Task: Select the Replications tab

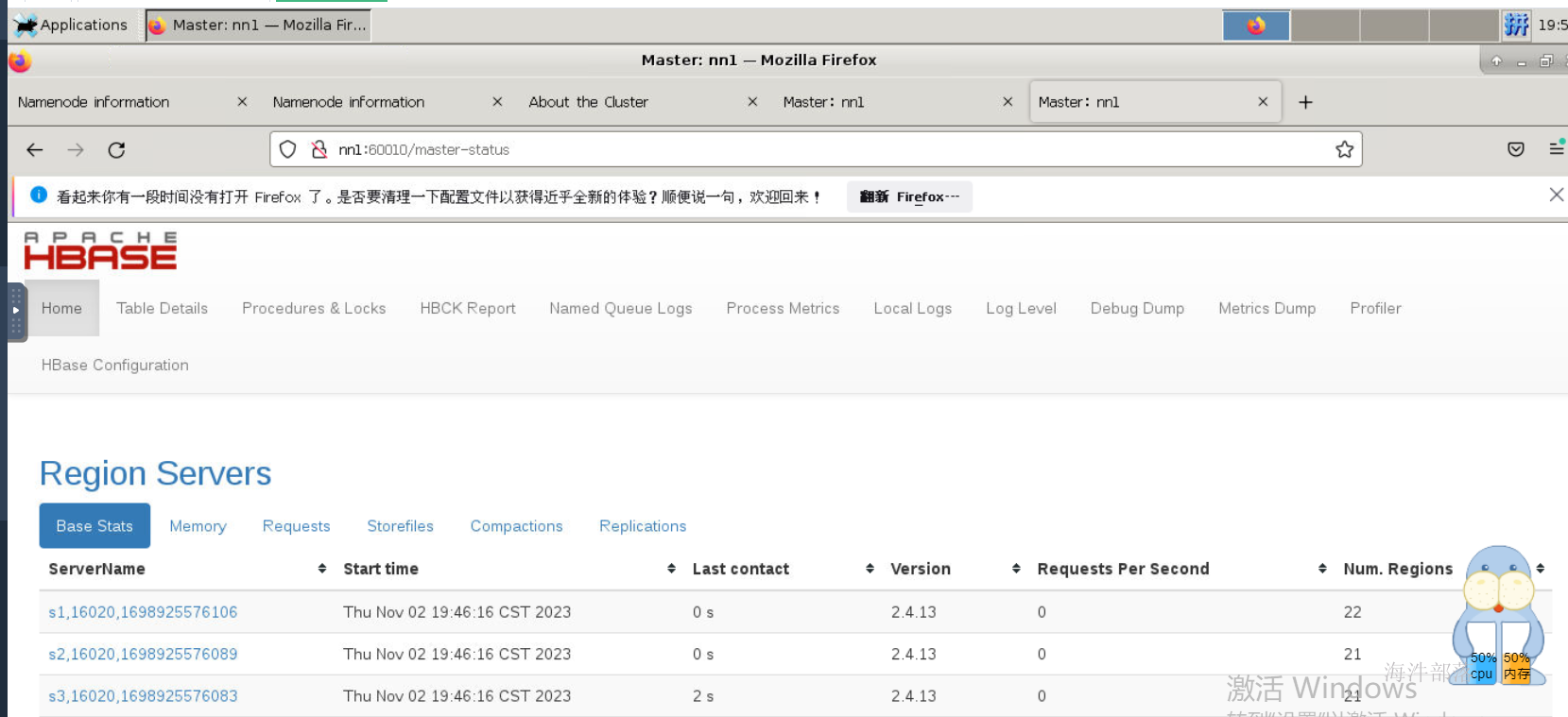Action: point(643,526)
